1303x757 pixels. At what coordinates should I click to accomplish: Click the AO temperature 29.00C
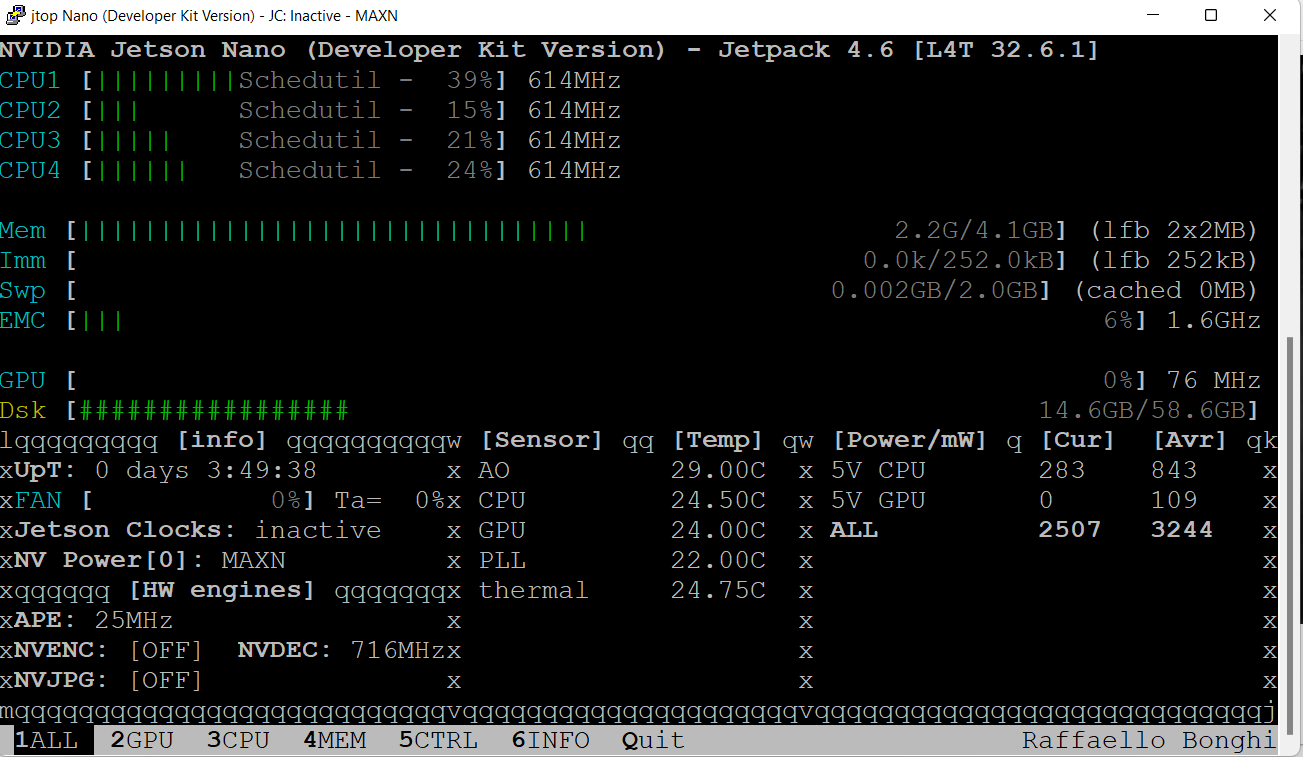pyautogui.click(x=718, y=471)
